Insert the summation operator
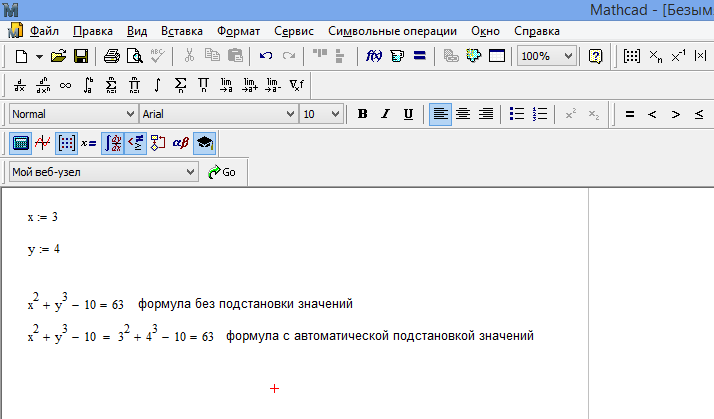 click(x=180, y=85)
